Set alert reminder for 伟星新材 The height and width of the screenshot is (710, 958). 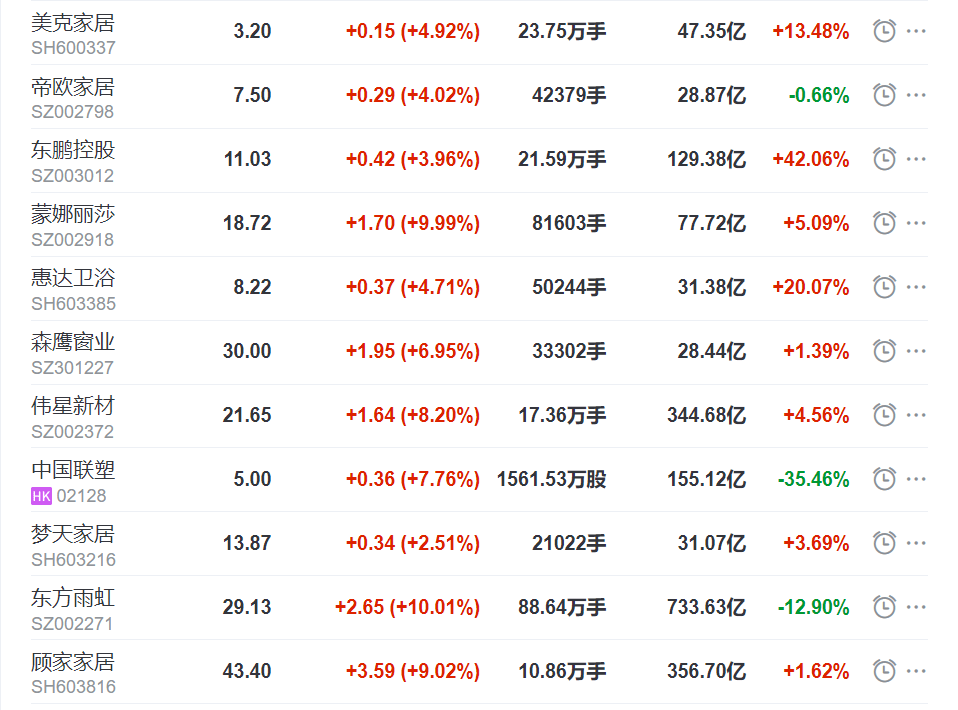pos(884,415)
